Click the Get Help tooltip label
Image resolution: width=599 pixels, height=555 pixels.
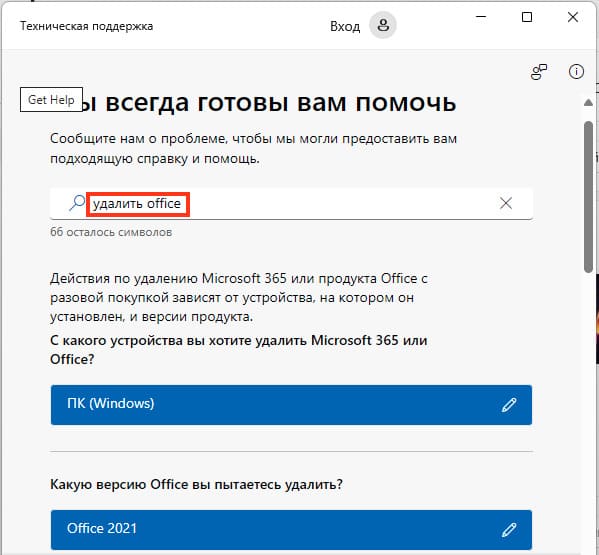click(x=51, y=100)
